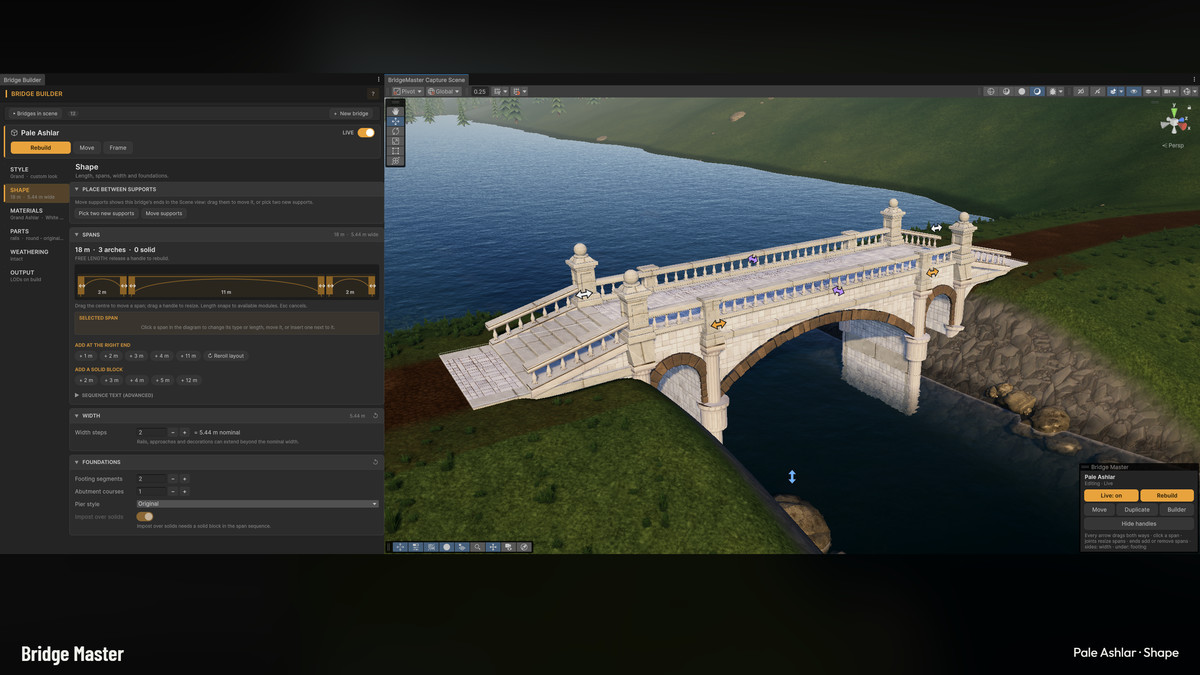The width and height of the screenshot is (1200, 675).
Task: Click Duplicate in Bridge Master overlay
Action: pos(1137,510)
